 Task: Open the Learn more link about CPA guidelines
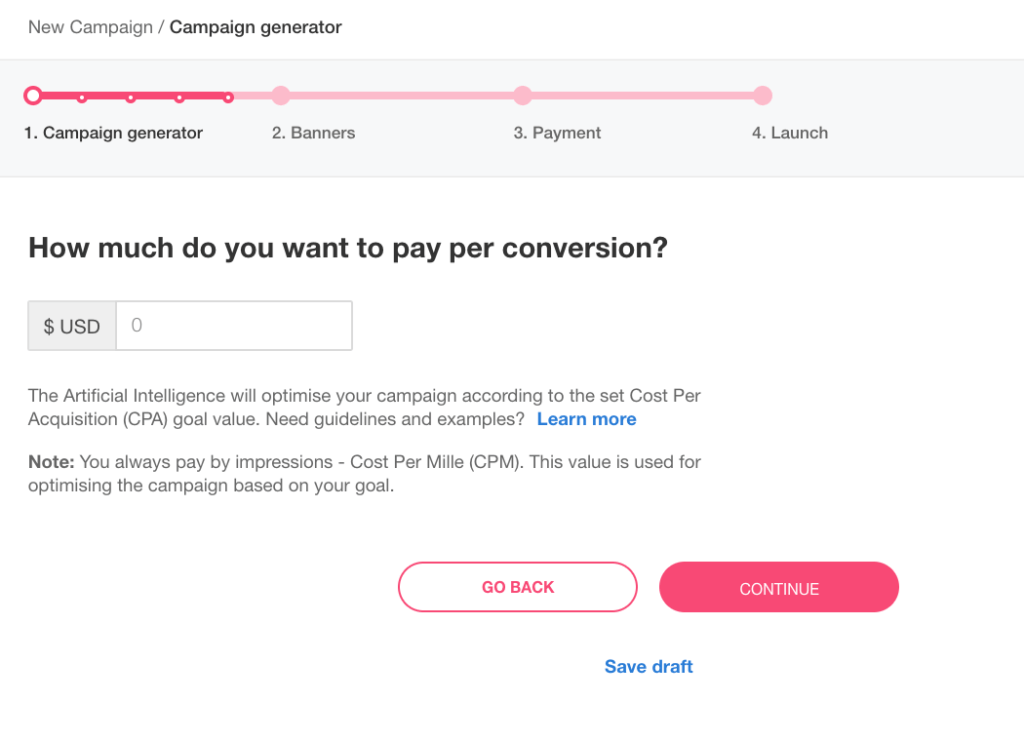586,419
